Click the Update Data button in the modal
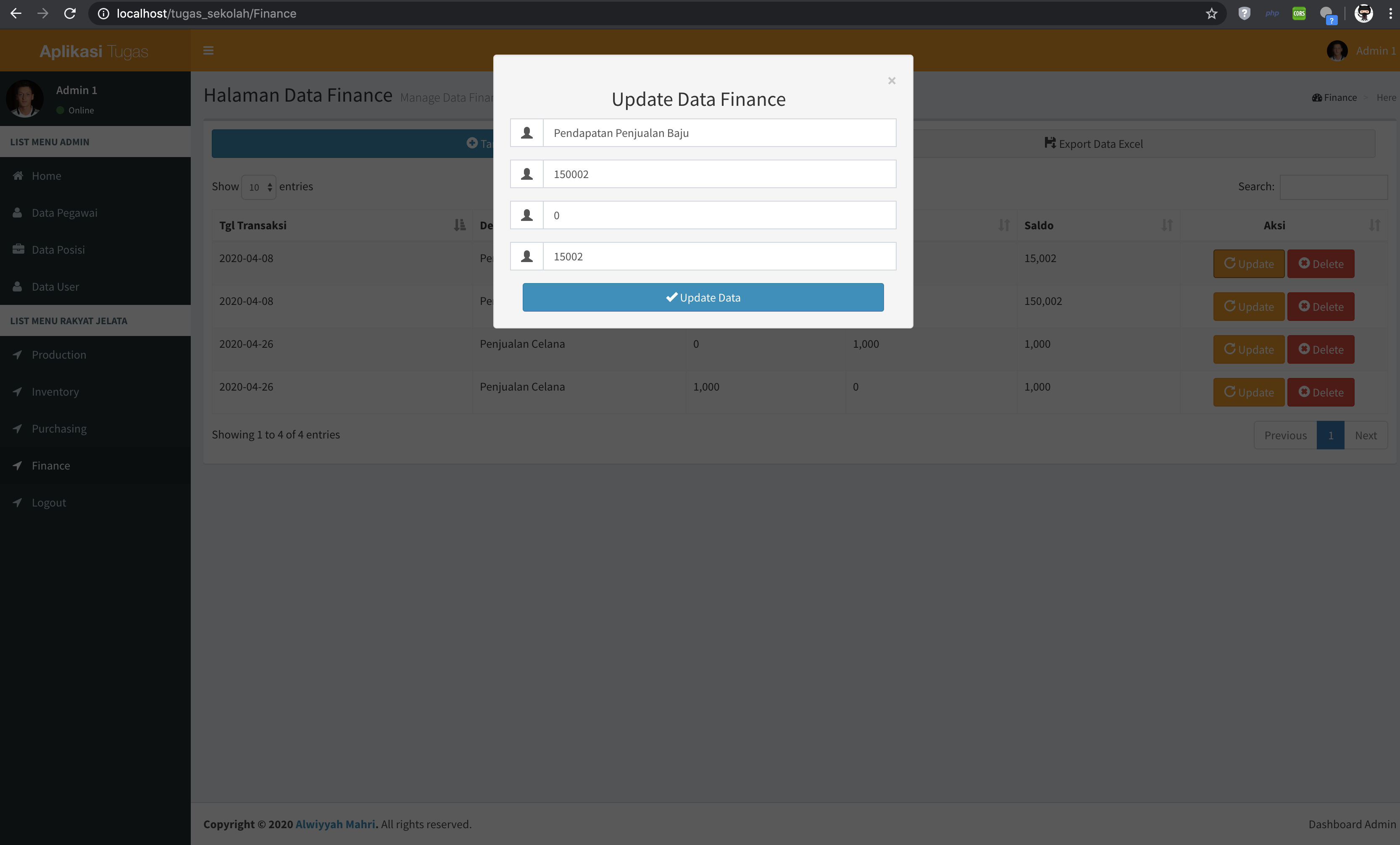Viewport: 1400px width, 845px height. 703,297
